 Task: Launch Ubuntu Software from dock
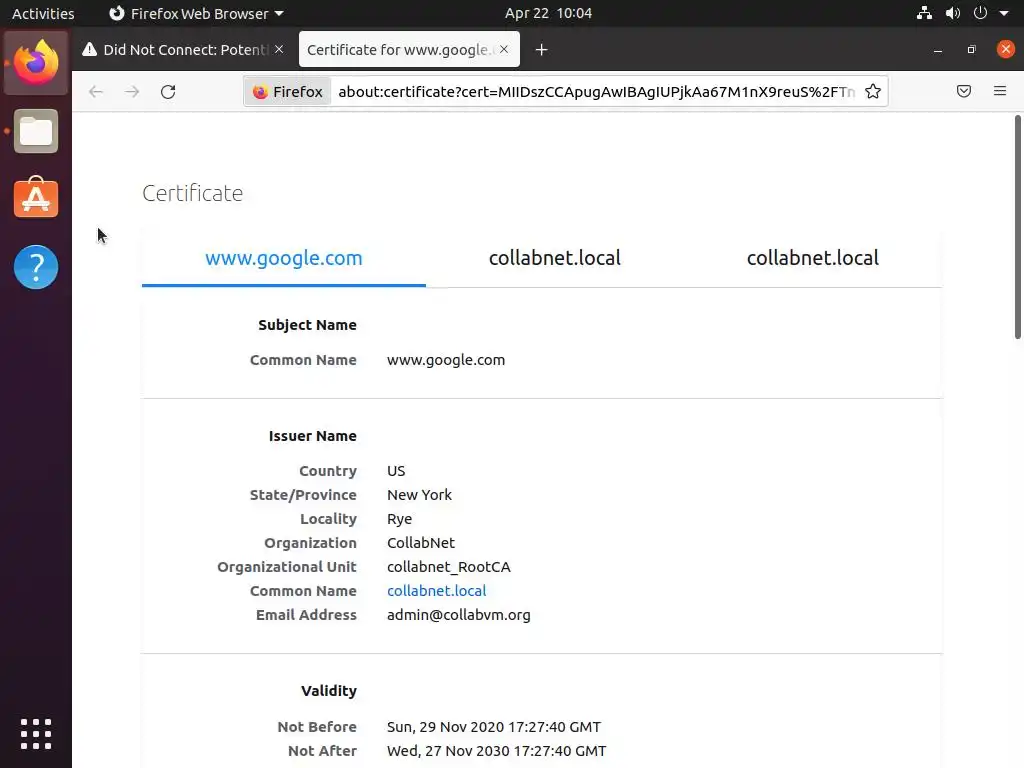point(36,197)
